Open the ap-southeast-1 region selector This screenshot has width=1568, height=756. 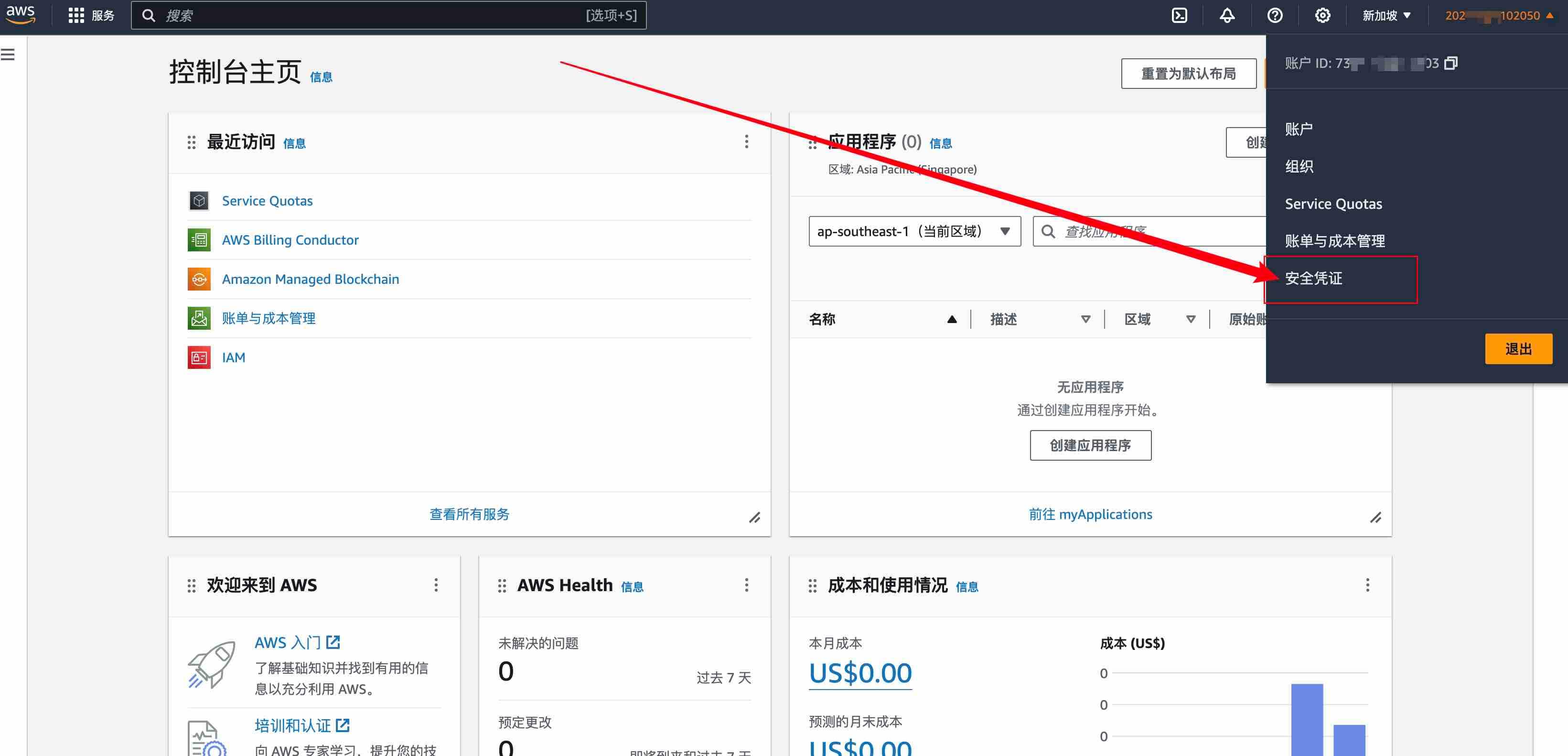pos(914,231)
